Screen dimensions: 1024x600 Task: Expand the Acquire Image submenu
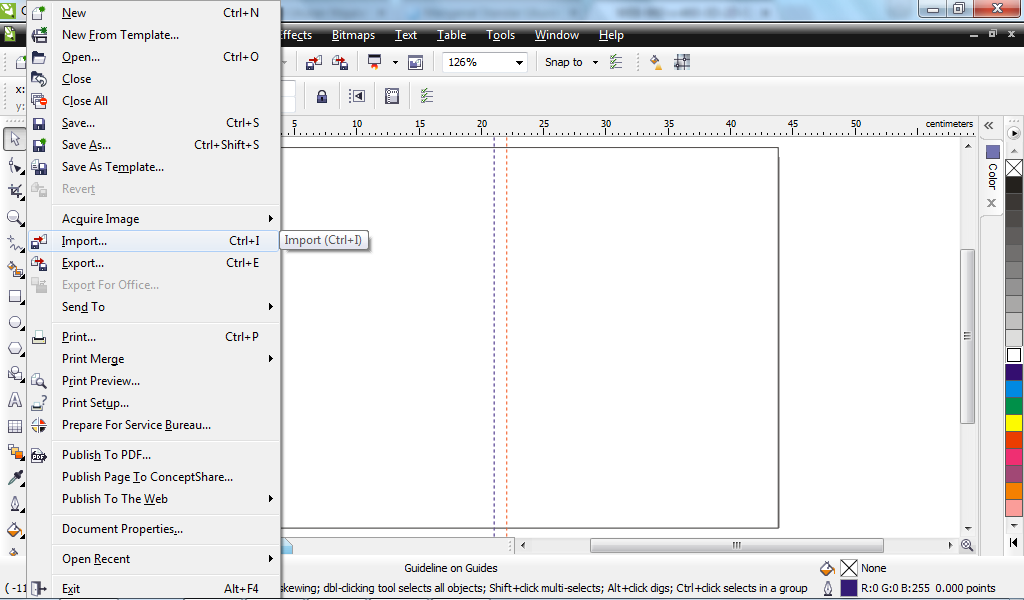point(270,219)
